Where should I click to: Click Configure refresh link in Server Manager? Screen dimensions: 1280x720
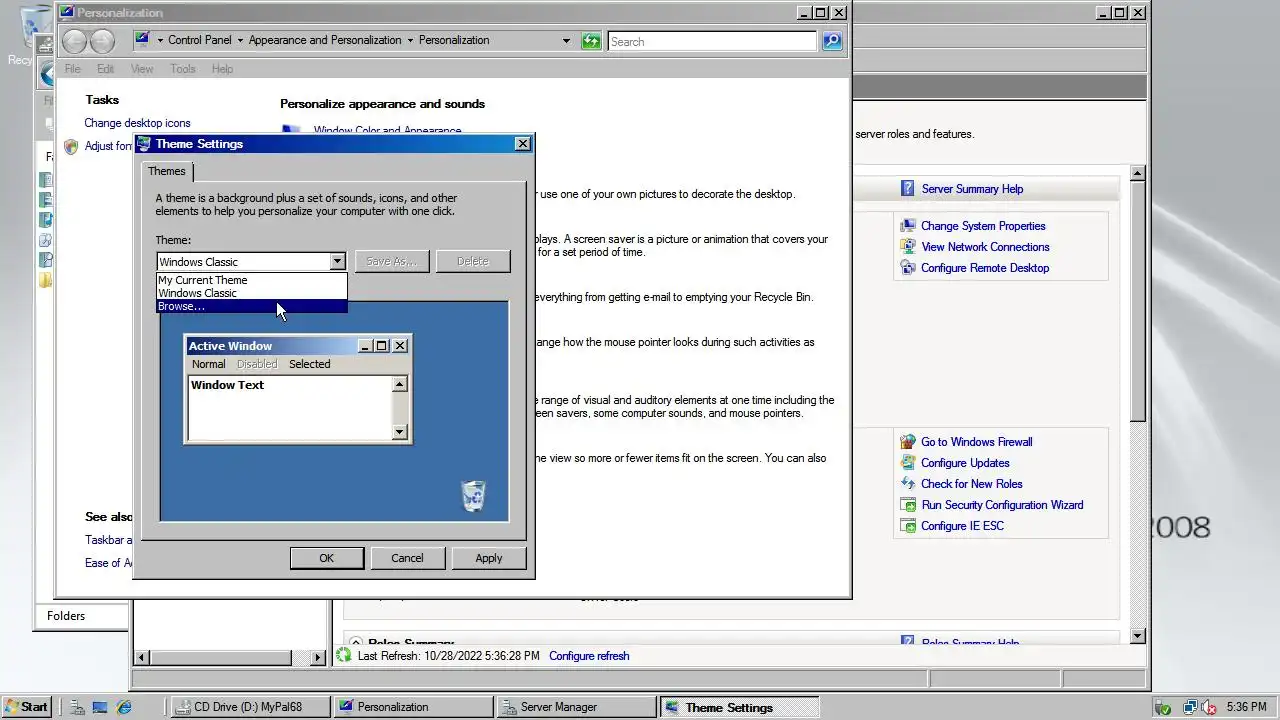(589, 656)
